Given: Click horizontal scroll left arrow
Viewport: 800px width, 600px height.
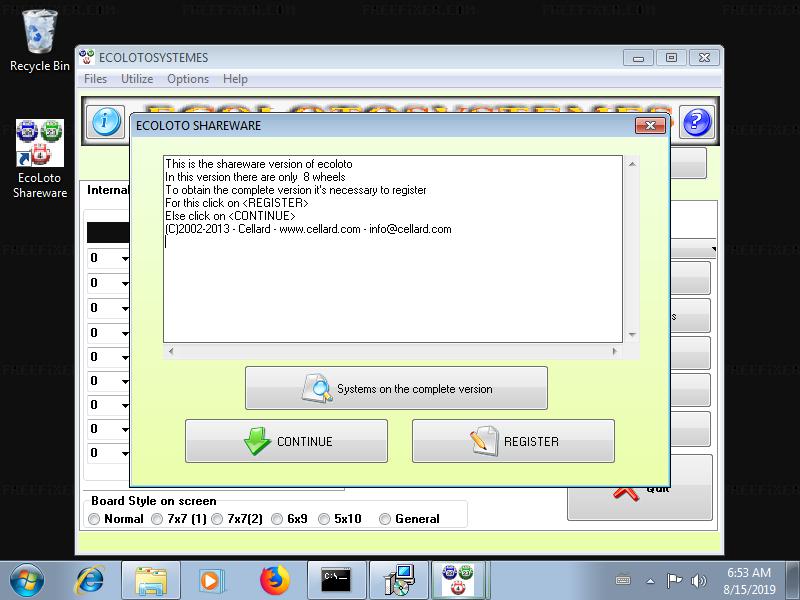Looking at the screenshot, I should pos(171,352).
